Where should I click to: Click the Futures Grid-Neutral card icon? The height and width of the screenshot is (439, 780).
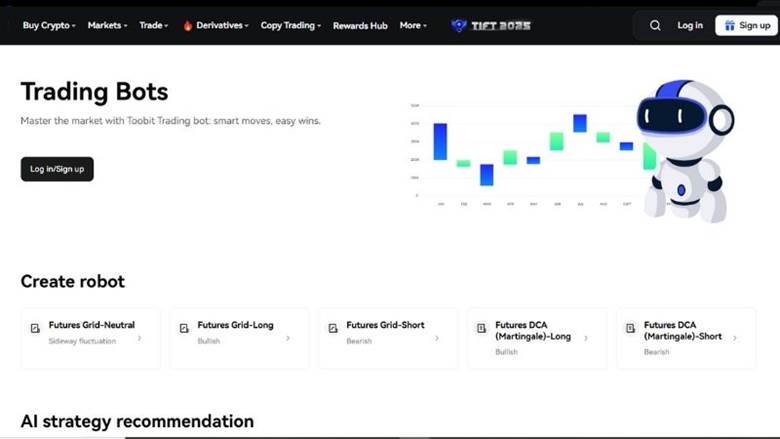(x=35, y=328)
